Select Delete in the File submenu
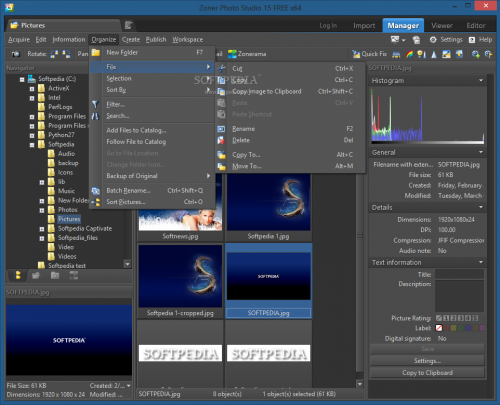 290,140
